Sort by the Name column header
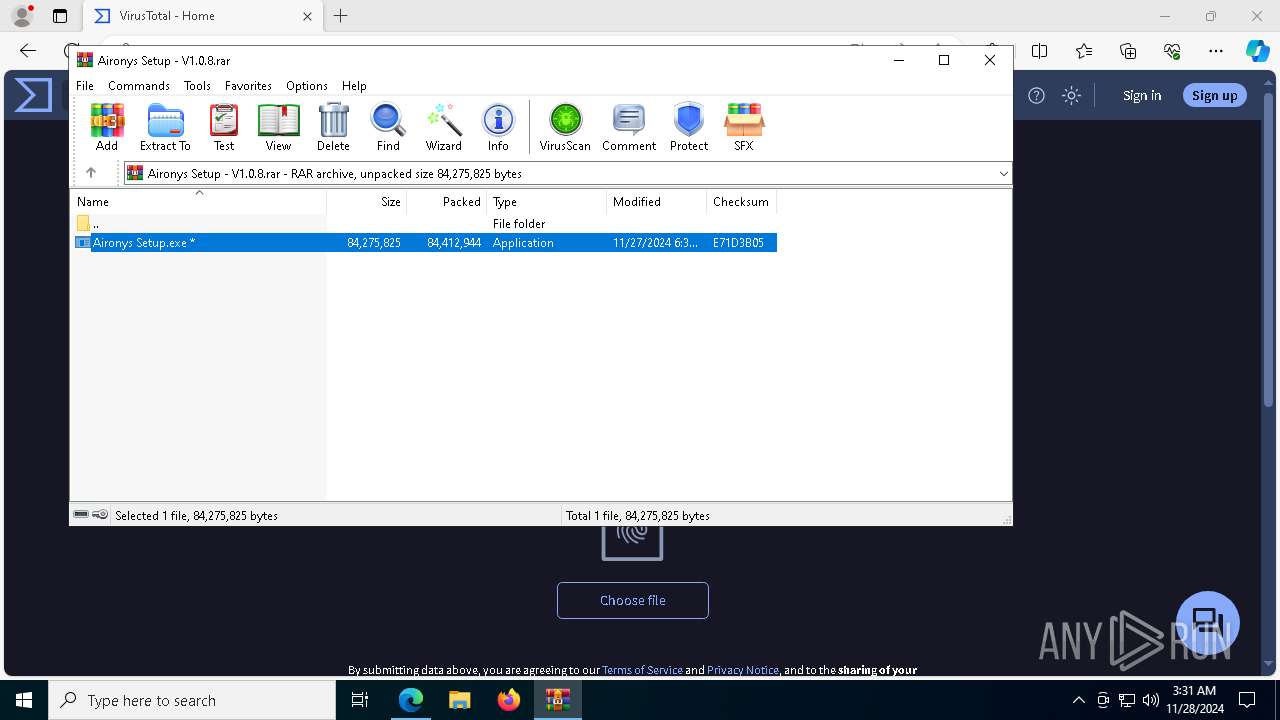 click(198, 202)
